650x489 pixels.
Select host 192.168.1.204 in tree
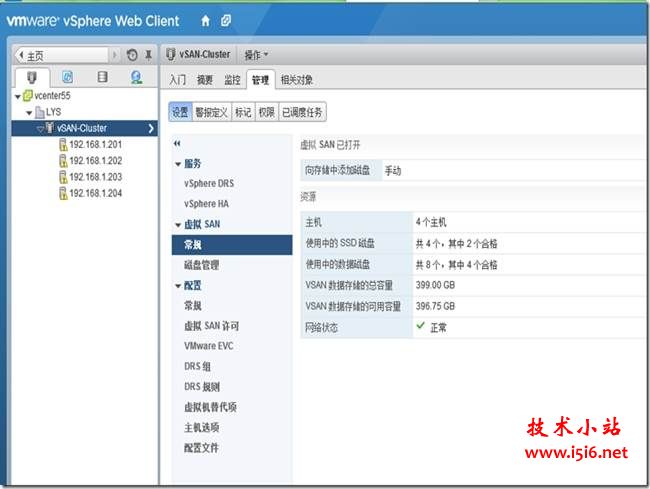[96, 194]
